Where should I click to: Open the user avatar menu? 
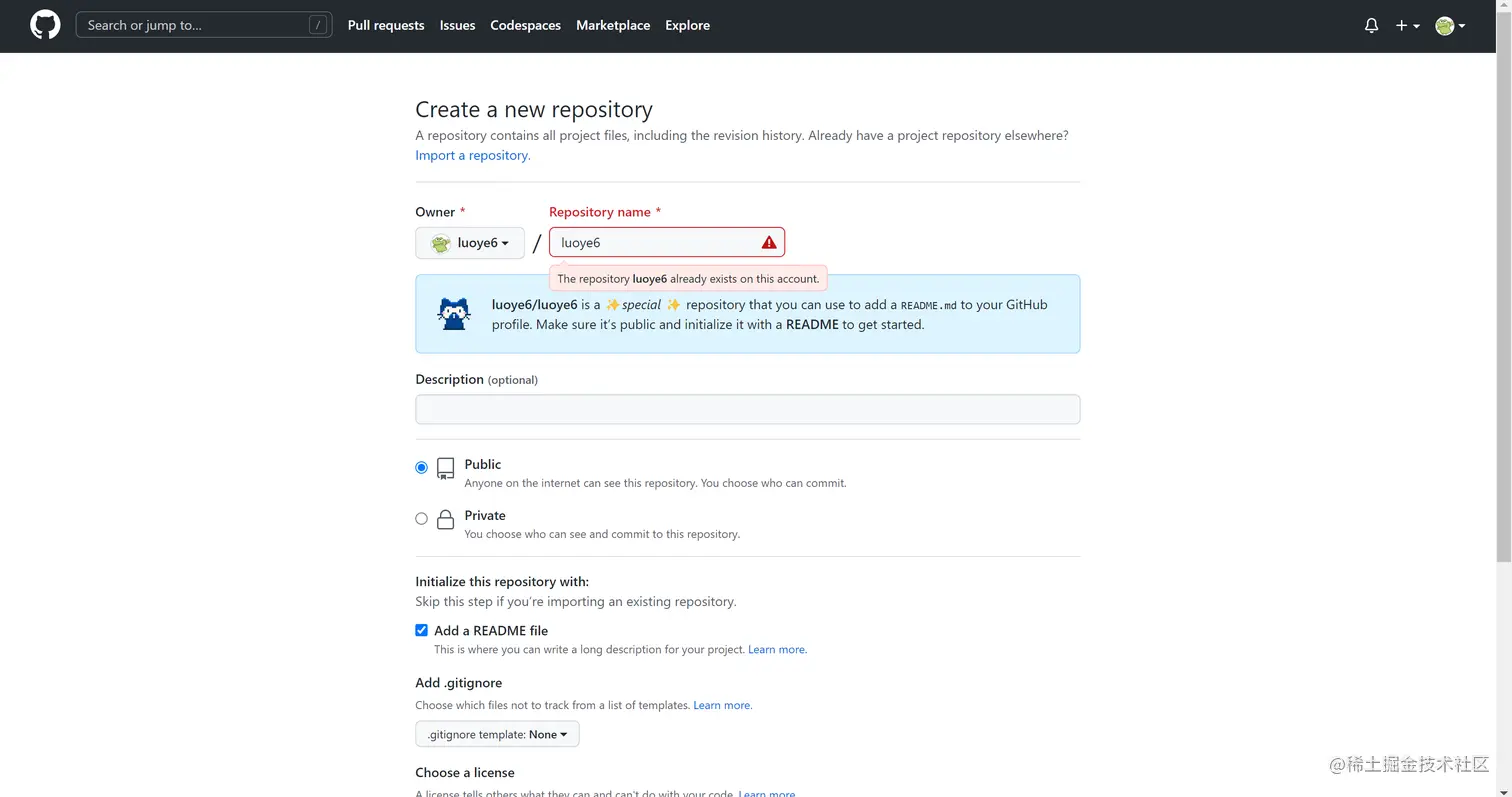(1450, 26)
